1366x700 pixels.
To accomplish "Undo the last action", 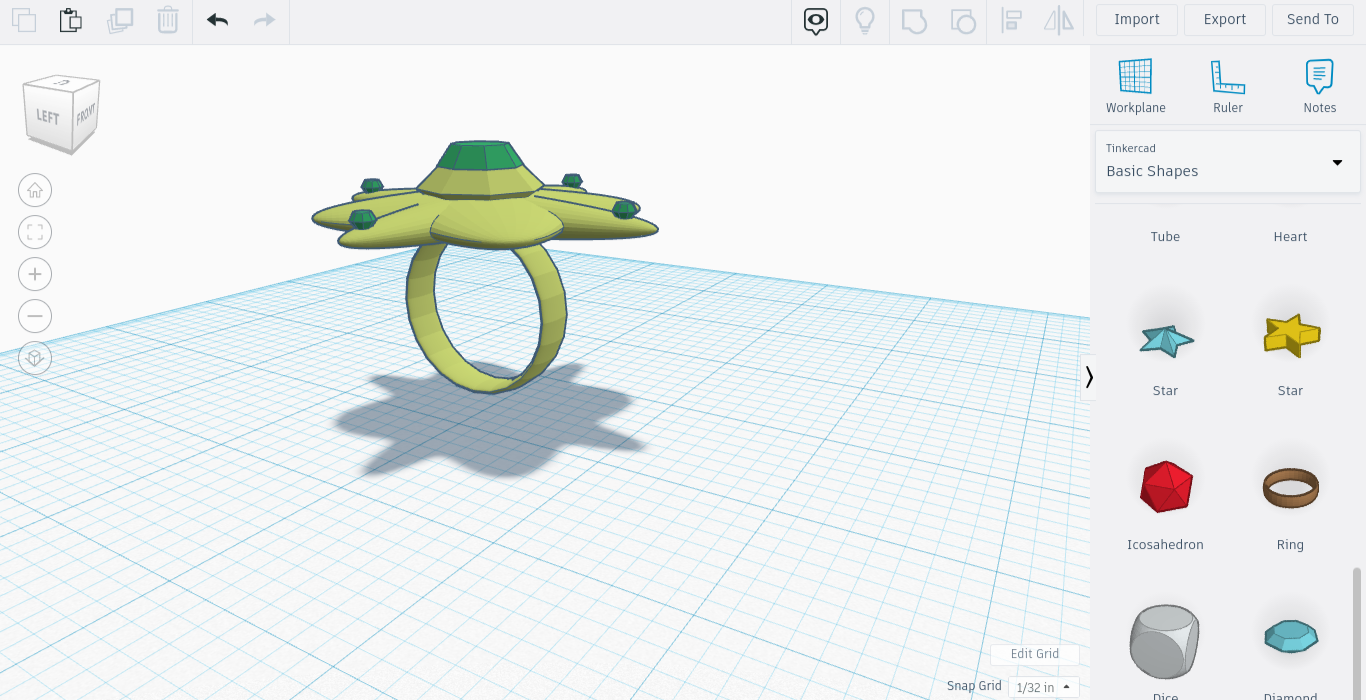I will (218, 20).
